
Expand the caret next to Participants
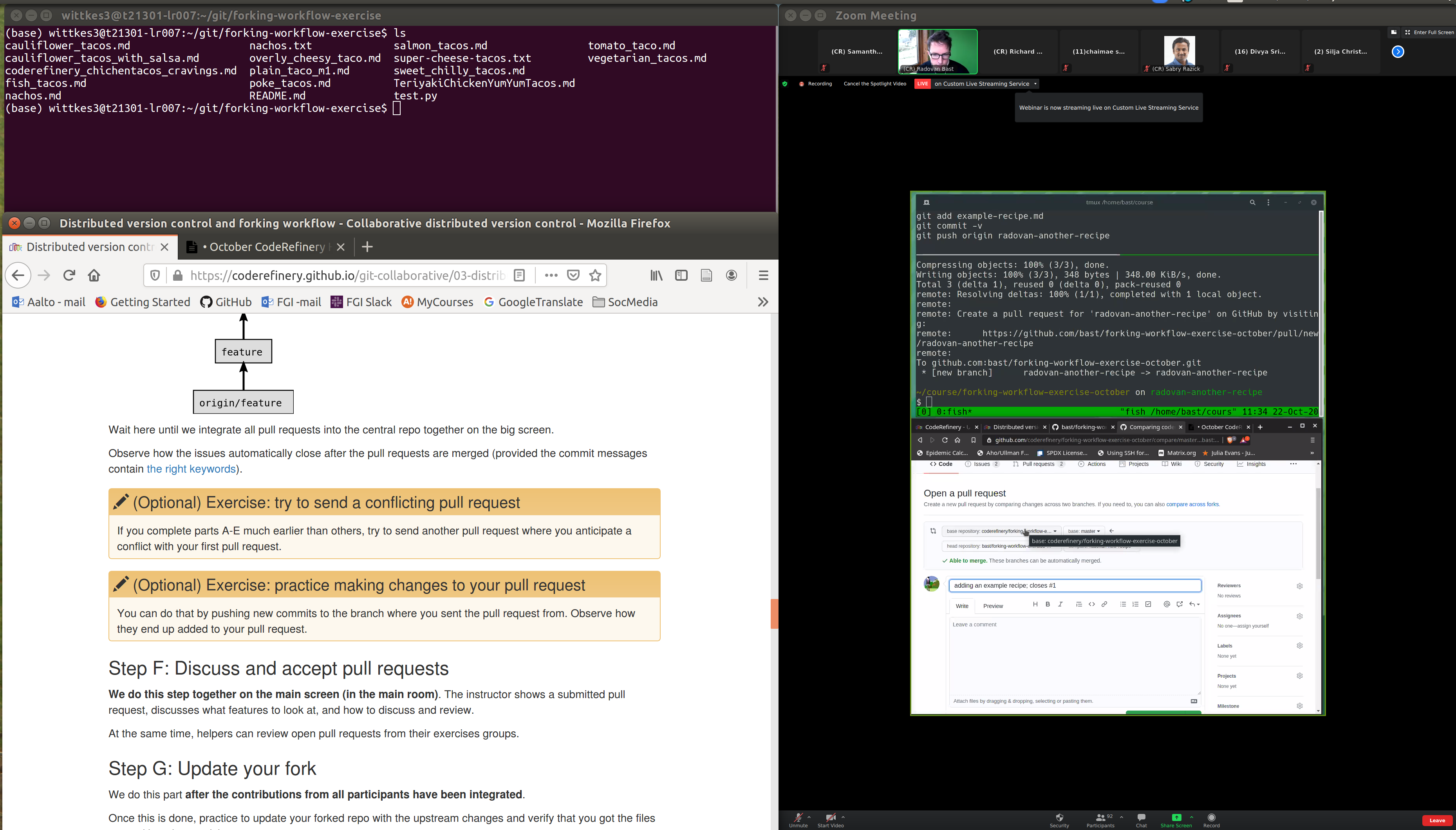click(1121, 817)
